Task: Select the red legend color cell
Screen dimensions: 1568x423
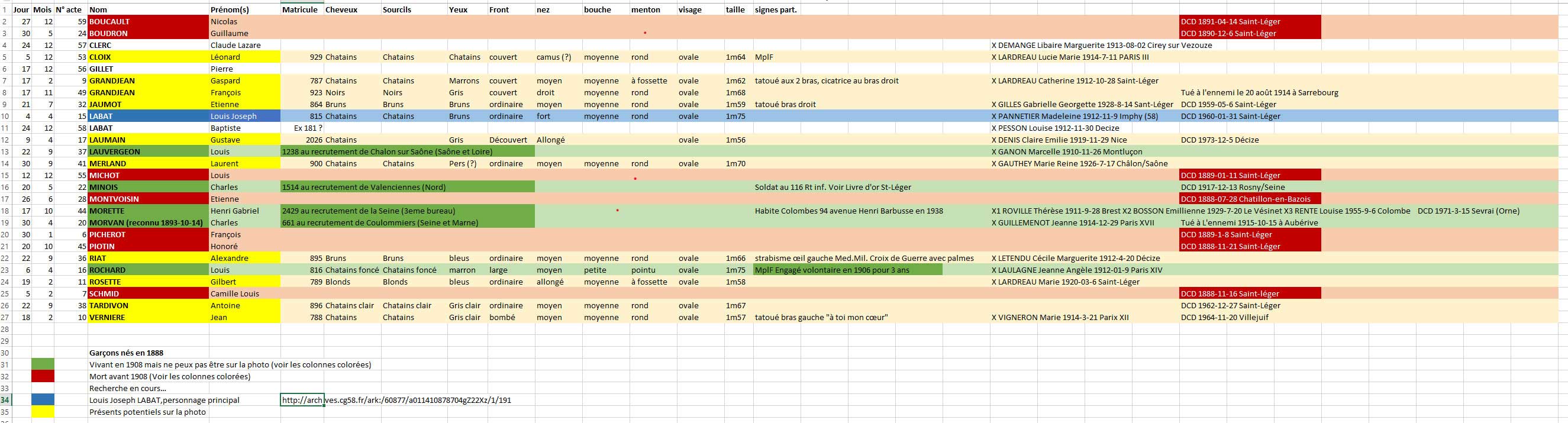Action: (x=43, y=376)
